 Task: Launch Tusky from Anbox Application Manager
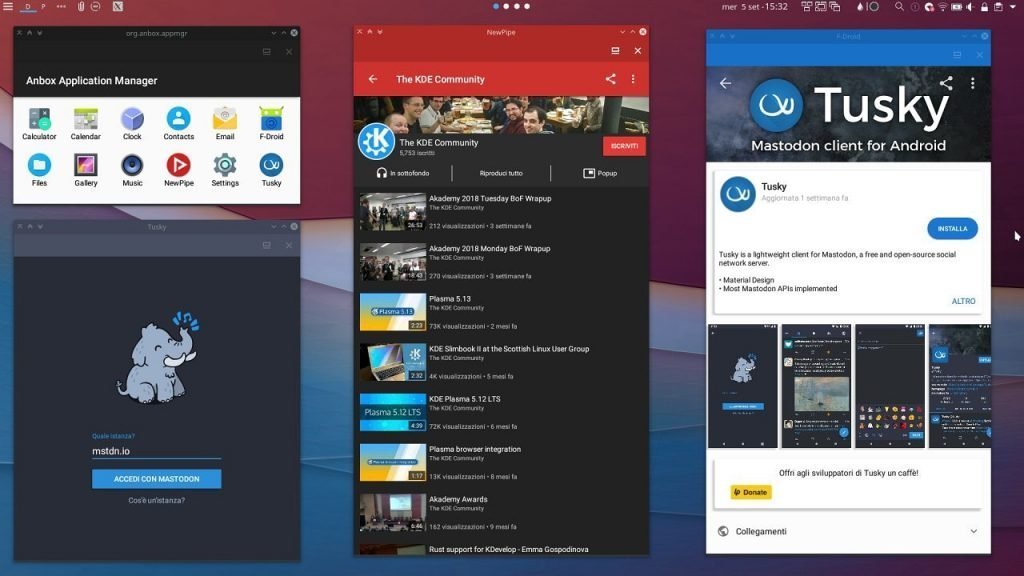[x=271, y=170]
